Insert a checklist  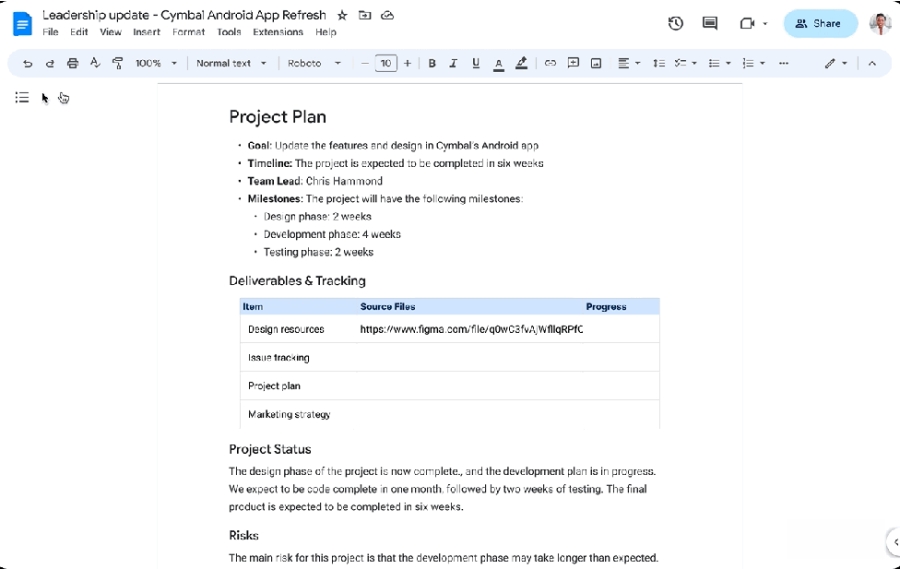680,63
